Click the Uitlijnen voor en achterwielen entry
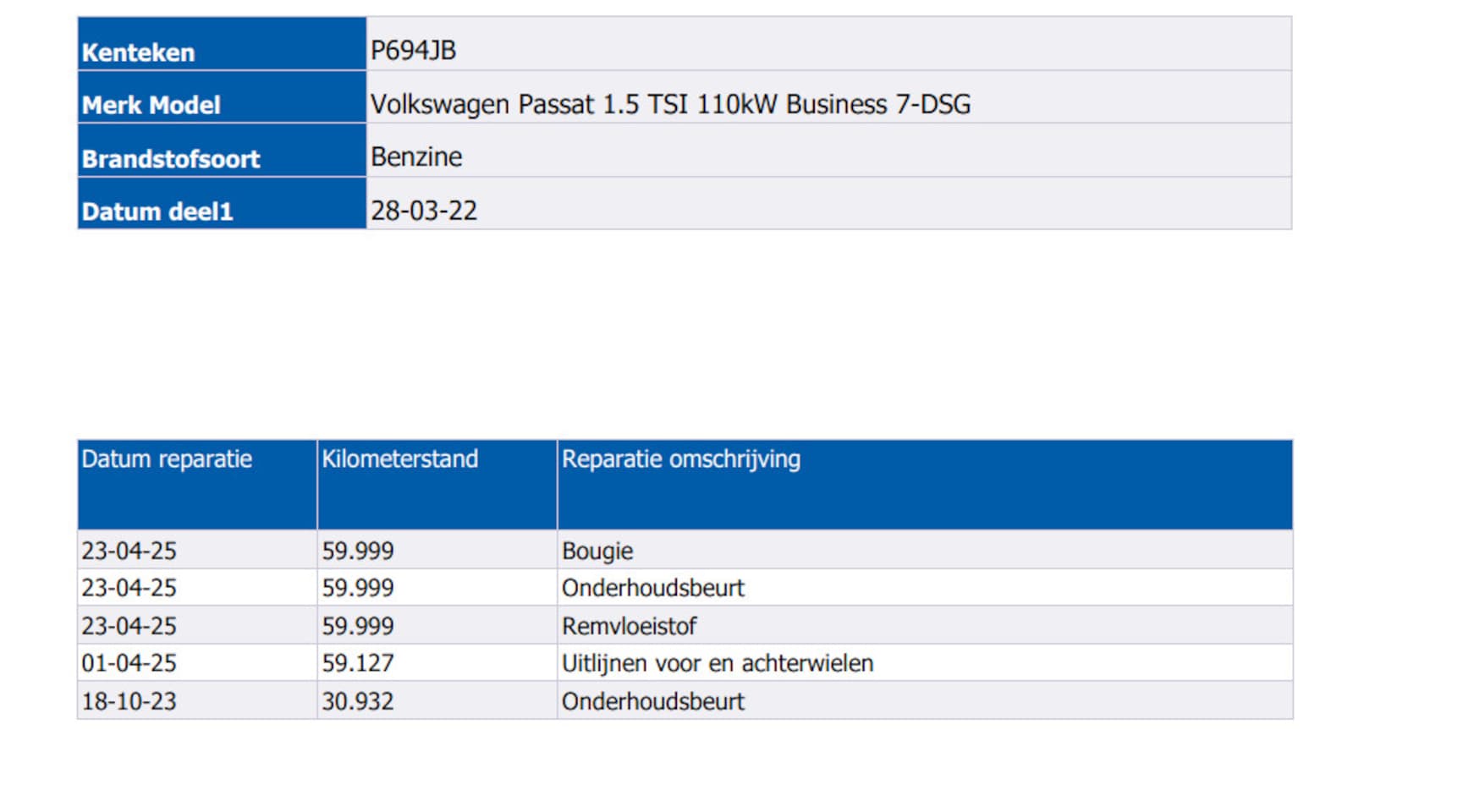 (717, 664)
